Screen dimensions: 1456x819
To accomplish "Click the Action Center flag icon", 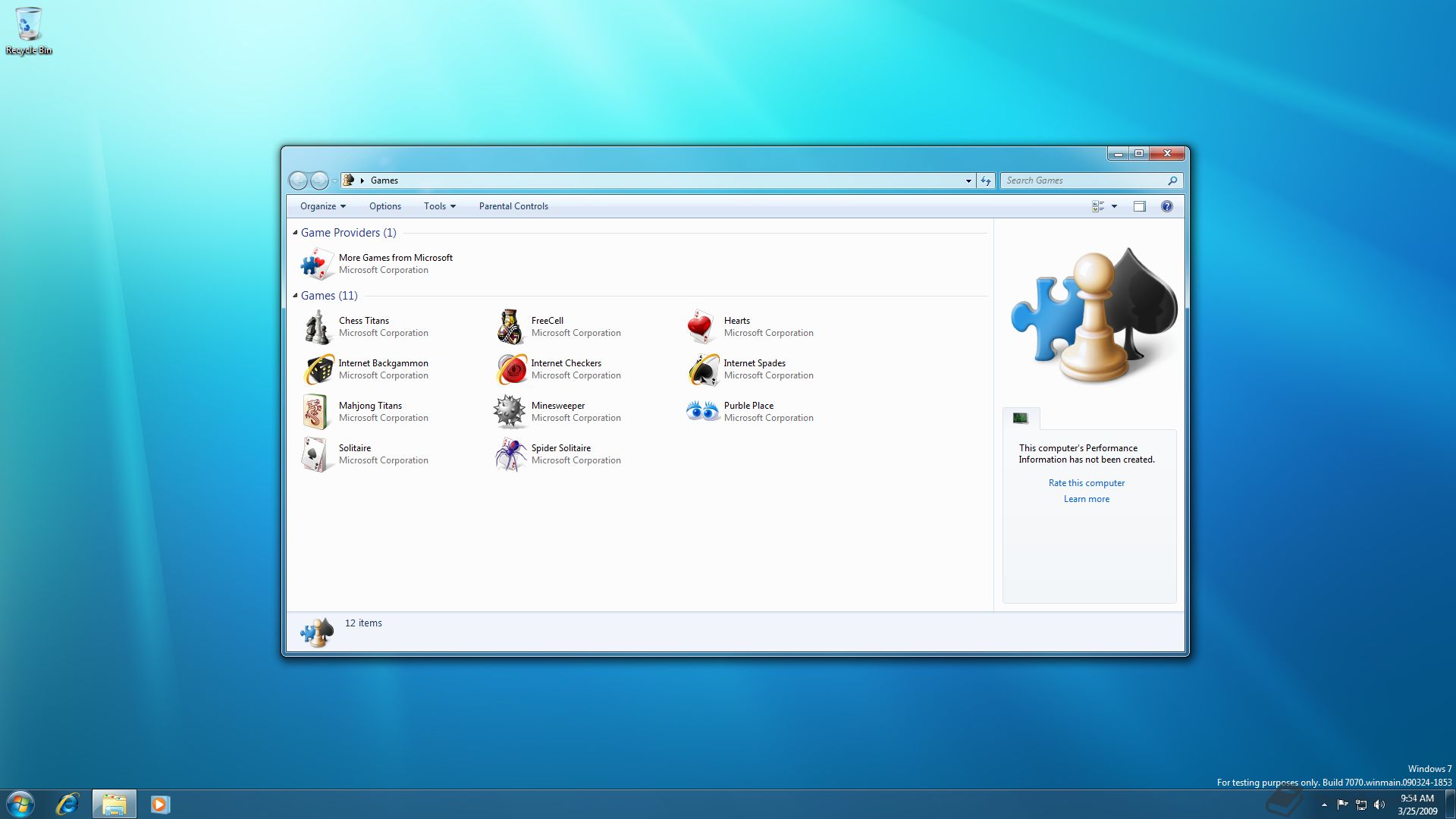I will pos(1342,805).
